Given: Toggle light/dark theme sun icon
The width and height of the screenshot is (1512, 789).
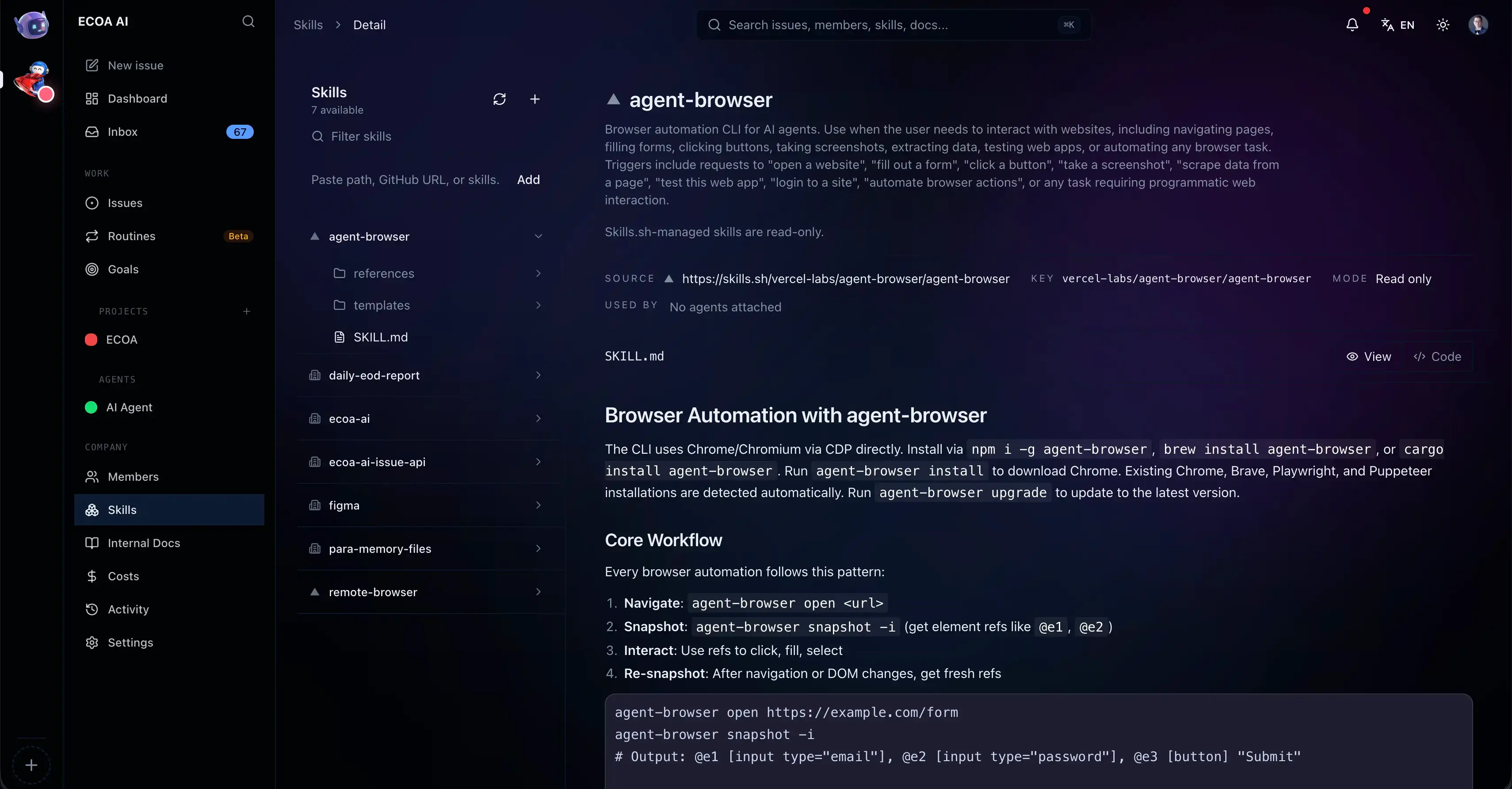Looking at the screenshot, I should pos(1443,25).
